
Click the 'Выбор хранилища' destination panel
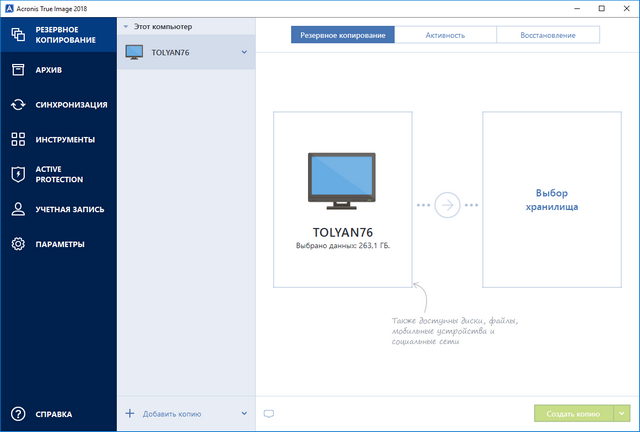pyautogui.click(x=557, y=200)
